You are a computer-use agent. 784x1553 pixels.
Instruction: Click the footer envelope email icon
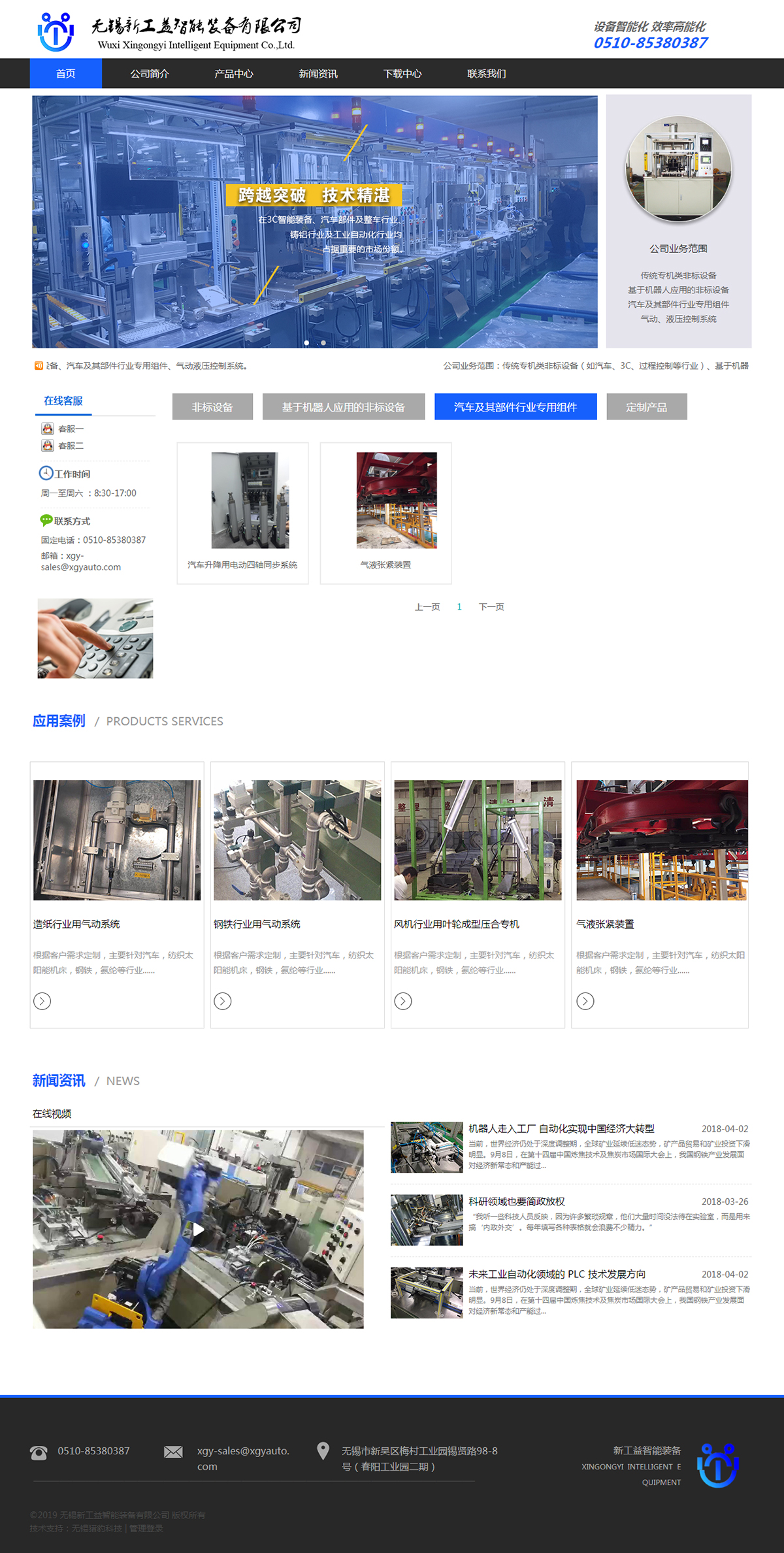(x=173, y=1452)
